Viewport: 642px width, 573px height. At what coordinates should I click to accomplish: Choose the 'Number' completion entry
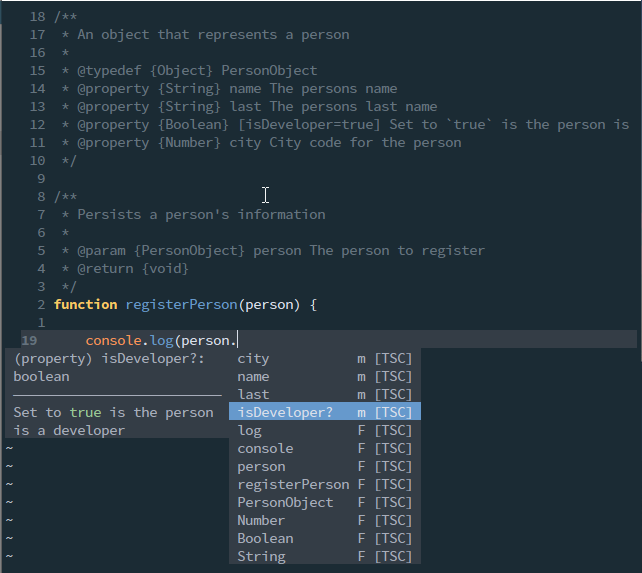pyautogui.click(x=325, y=521)
